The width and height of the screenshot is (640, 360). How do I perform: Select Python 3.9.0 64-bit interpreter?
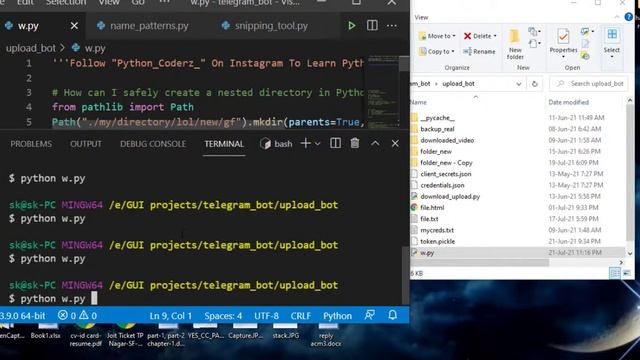pos(22,316)
